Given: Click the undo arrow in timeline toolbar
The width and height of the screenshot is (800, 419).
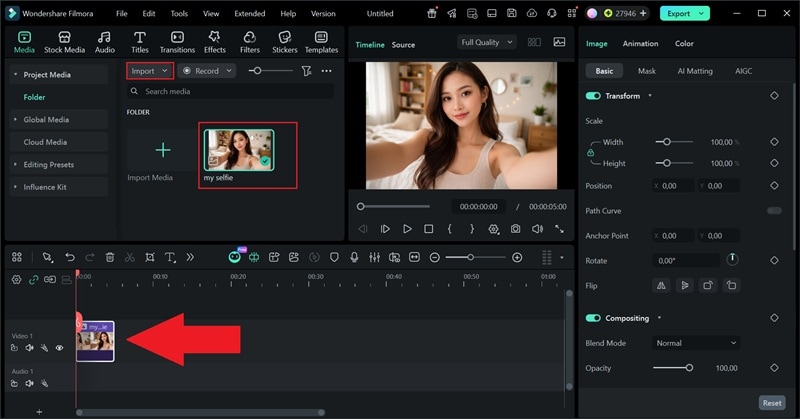Looking at the screenshot, I should [70, 257].
